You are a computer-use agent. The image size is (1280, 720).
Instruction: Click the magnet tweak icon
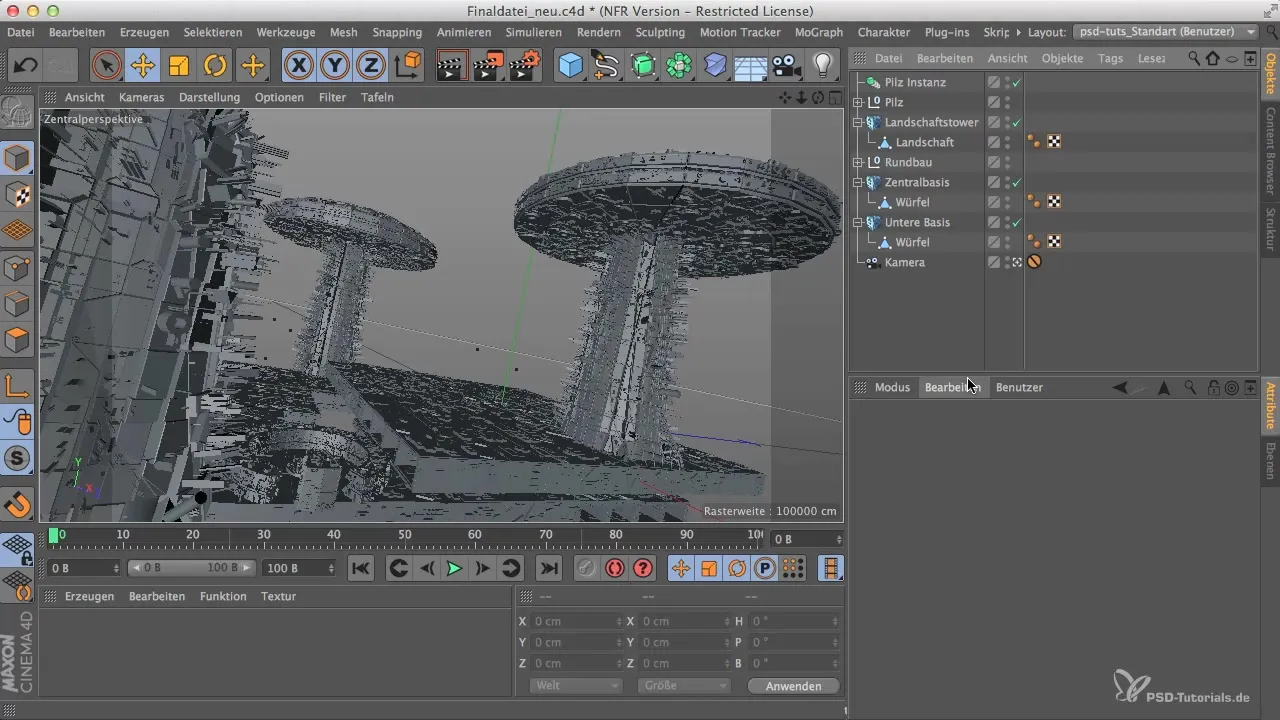[x=18, y=505]
